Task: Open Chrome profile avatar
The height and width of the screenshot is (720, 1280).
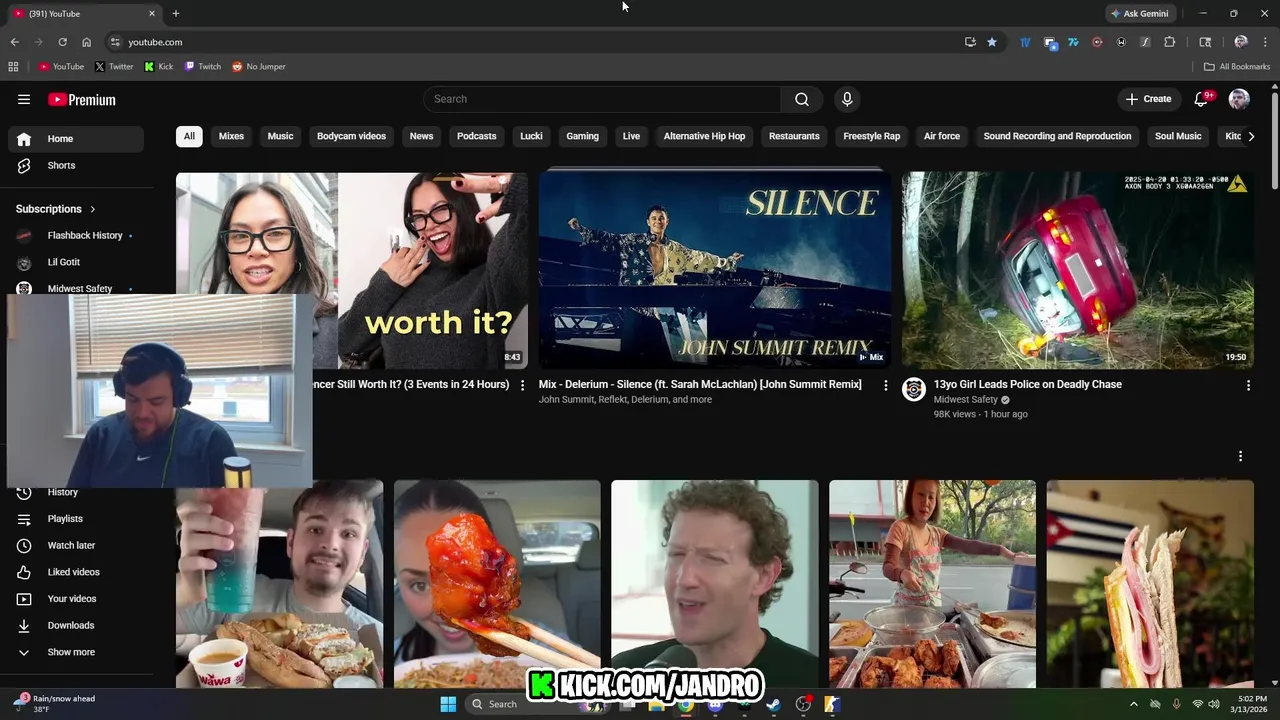Action: pyautogui.click(x=1241, y=42)
